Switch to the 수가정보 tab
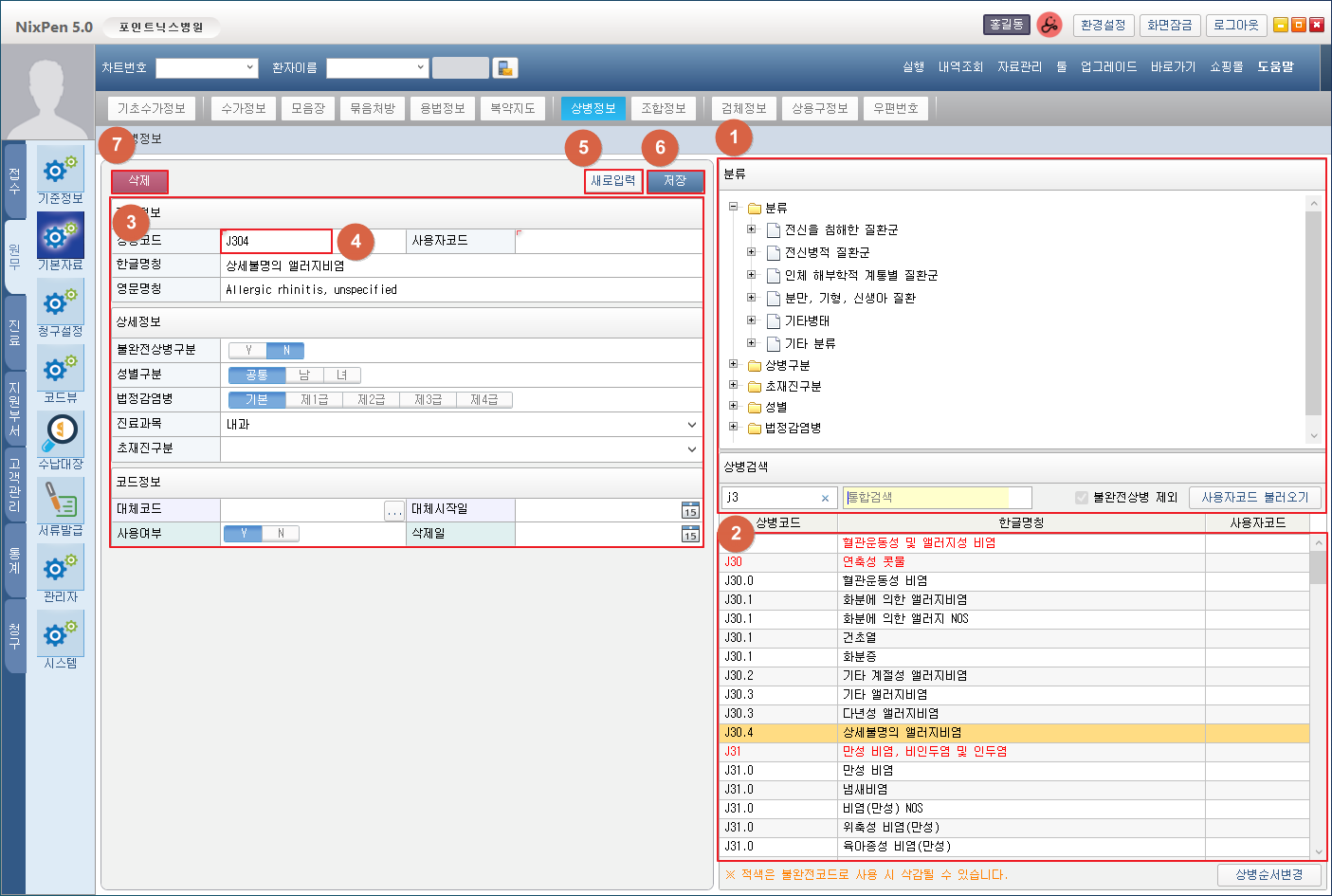Screen dimensions: 1332x896 tap(244, 109)
